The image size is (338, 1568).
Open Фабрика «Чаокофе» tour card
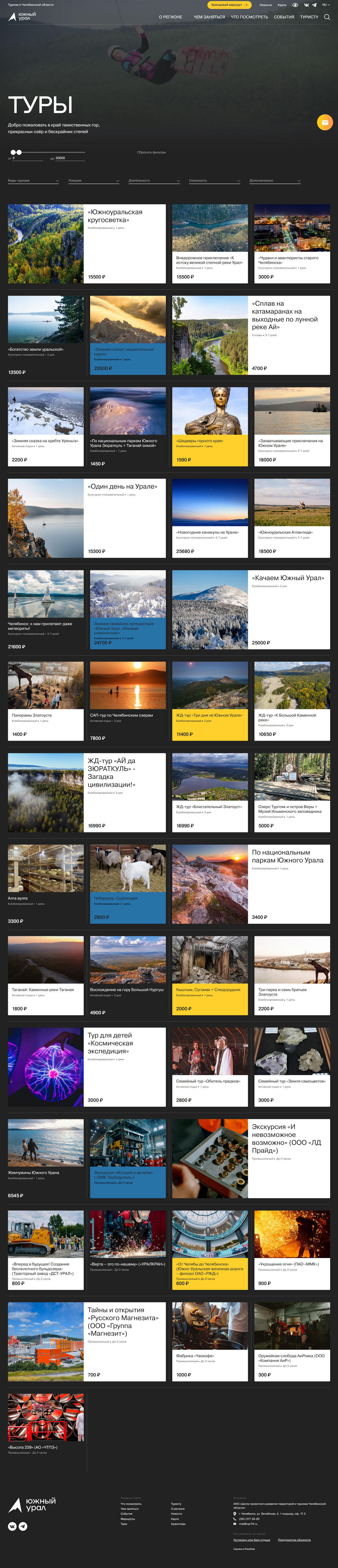click(210, 1341)
